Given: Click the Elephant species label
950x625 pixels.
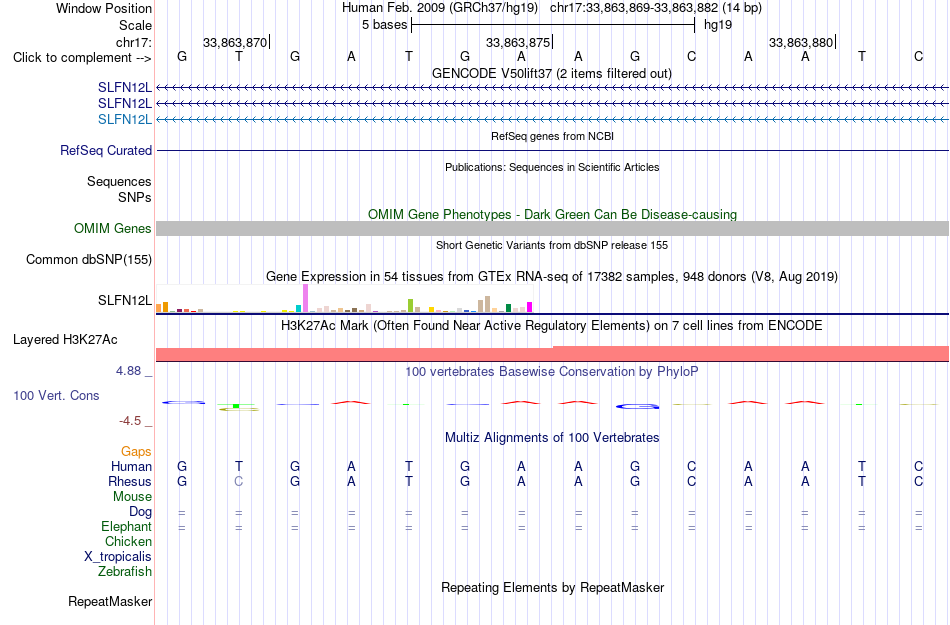Looking at the screenshot, I should pos(126,526).
